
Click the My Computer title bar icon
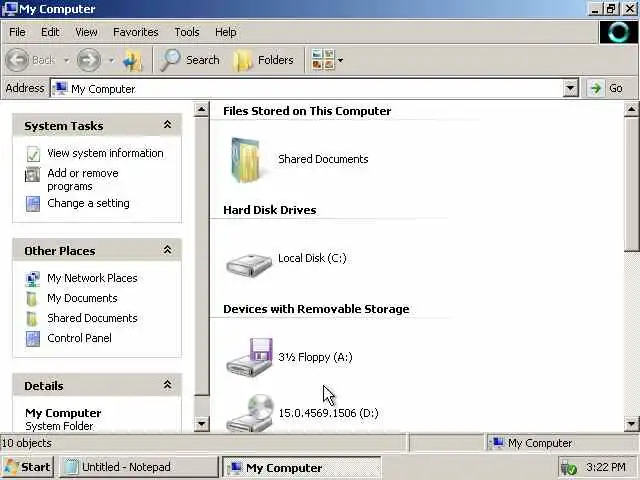tap(9, 9)
